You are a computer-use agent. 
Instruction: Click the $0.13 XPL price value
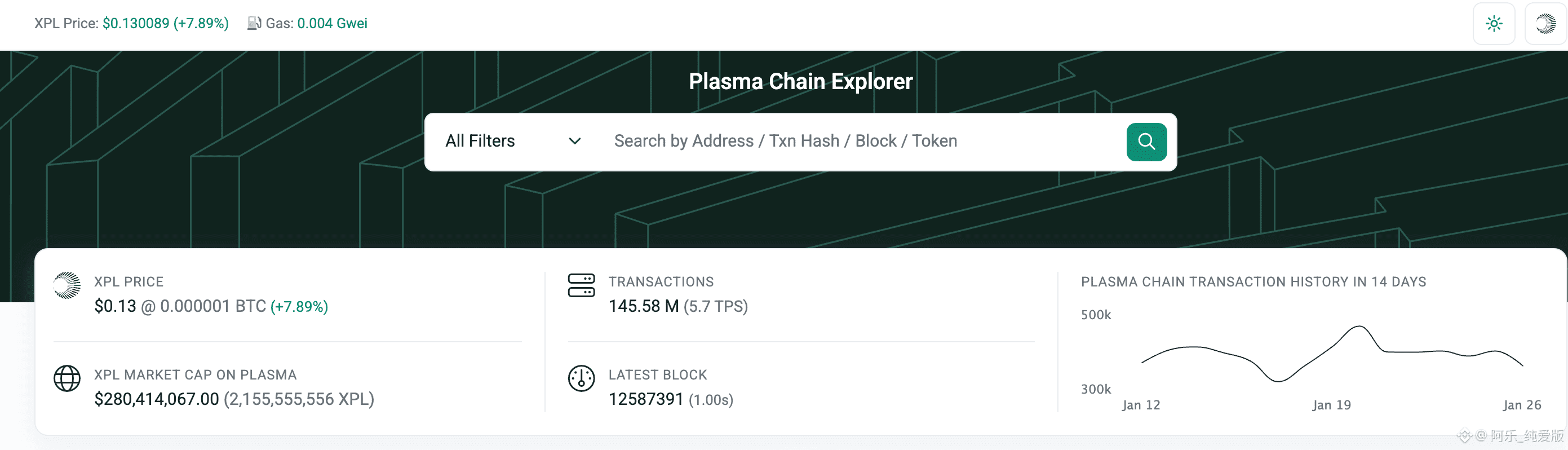tap(115, 306)
